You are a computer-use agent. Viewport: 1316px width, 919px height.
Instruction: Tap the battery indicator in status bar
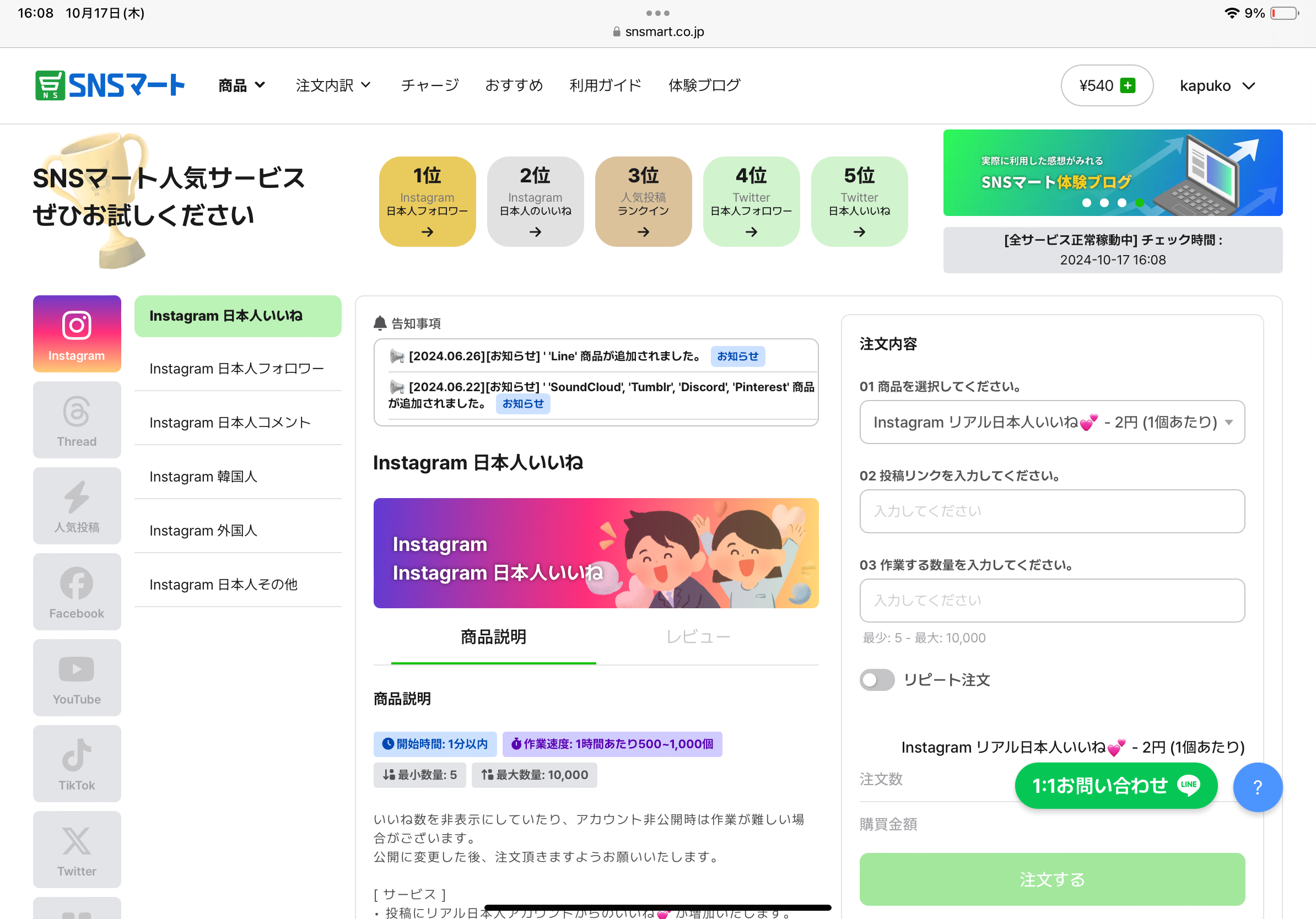point(1285,13)
